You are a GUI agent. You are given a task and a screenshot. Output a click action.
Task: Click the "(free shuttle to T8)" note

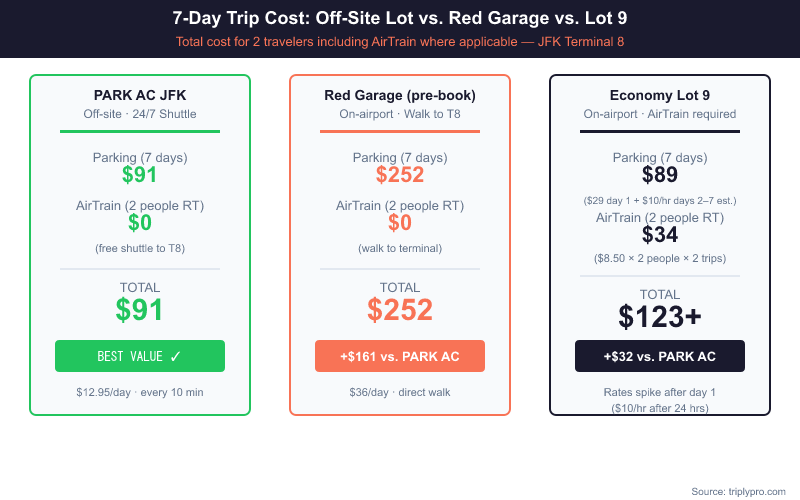[140, 248]
